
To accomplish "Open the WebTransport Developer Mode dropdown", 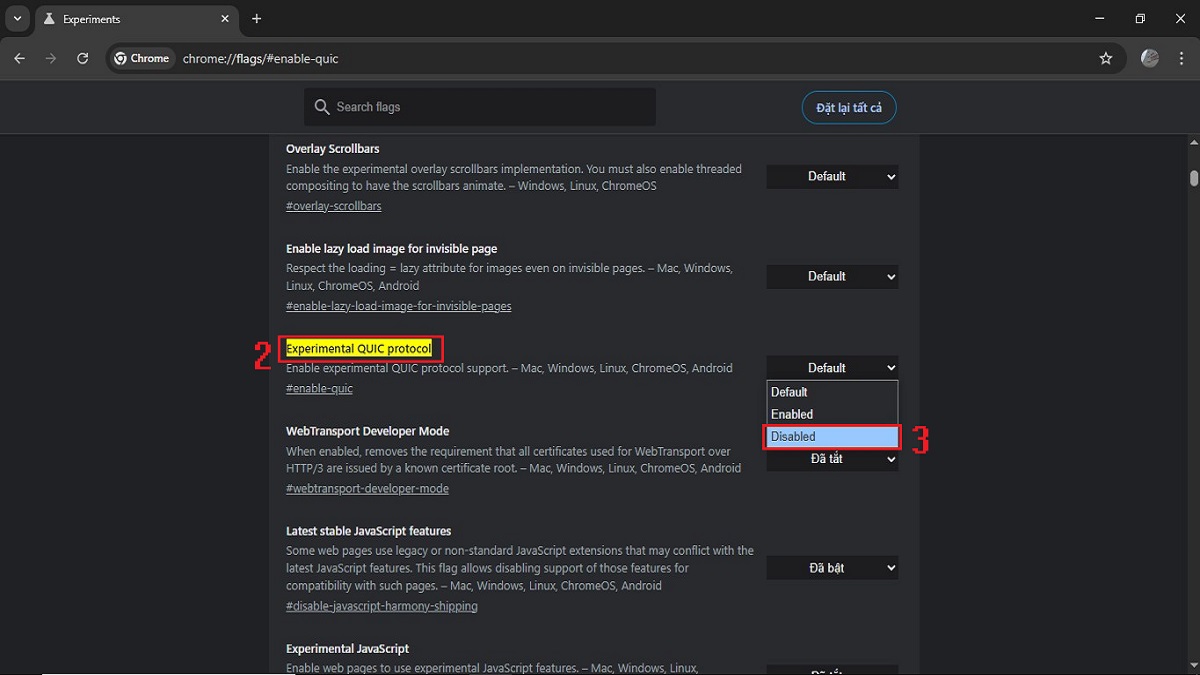I will 832,459.
